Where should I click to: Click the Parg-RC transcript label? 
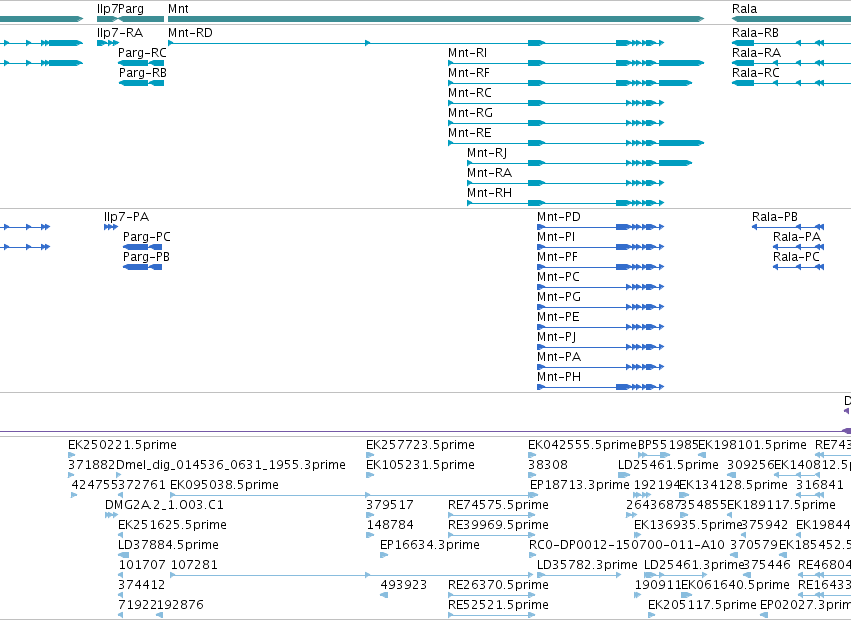(x=142, y=53)
